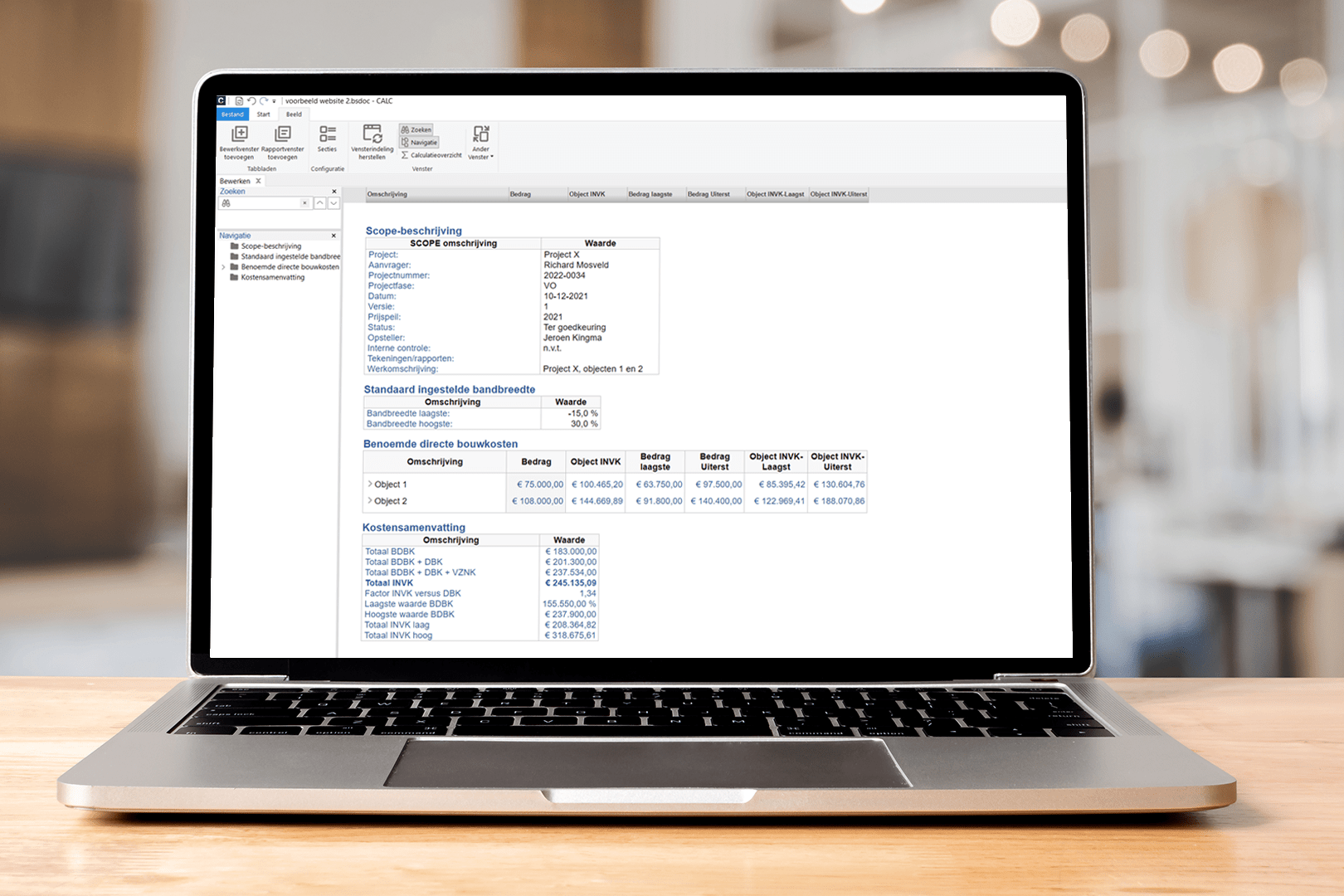1344x896 pixels.
Task: Click the Object INVK column header in top bar
Action: [597, 194]
